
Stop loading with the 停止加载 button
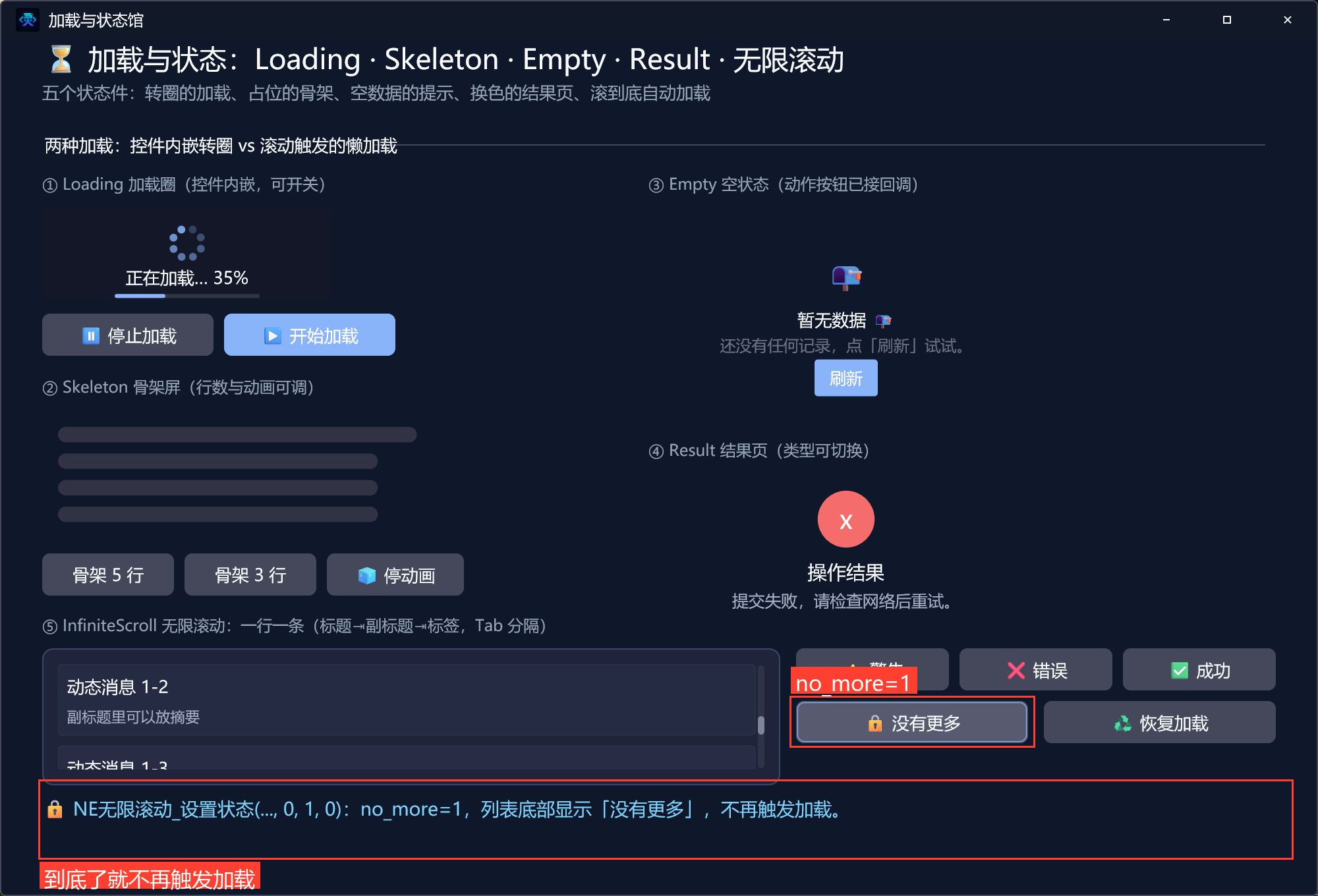(x=128, y=335)
